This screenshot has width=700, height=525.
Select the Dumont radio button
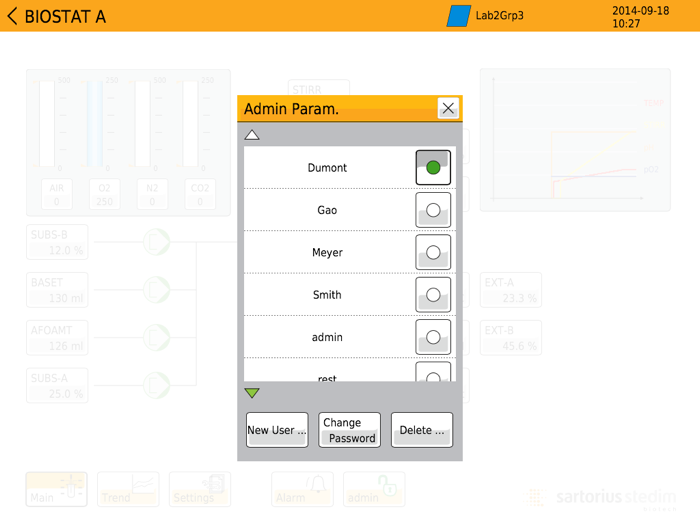click(433, 167)
